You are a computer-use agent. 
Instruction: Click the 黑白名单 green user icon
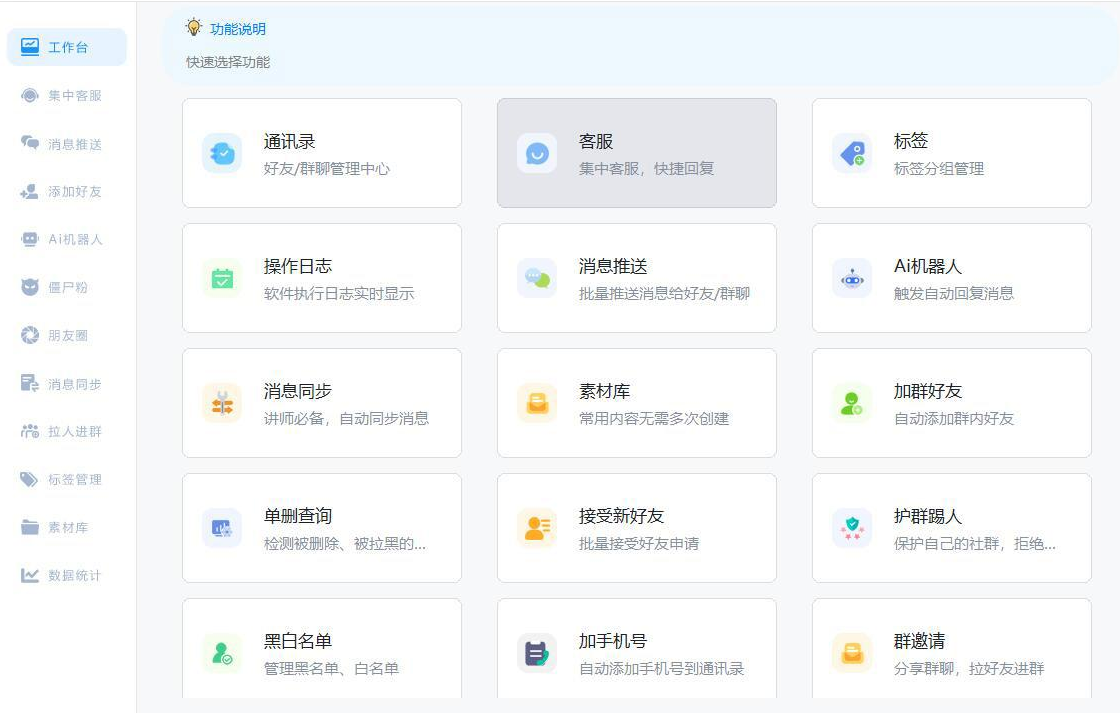coord(222,653)
